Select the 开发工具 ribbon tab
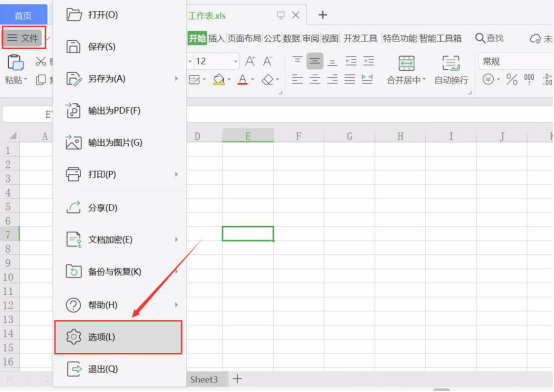This screenshot has height=392, width=554. 360,38
